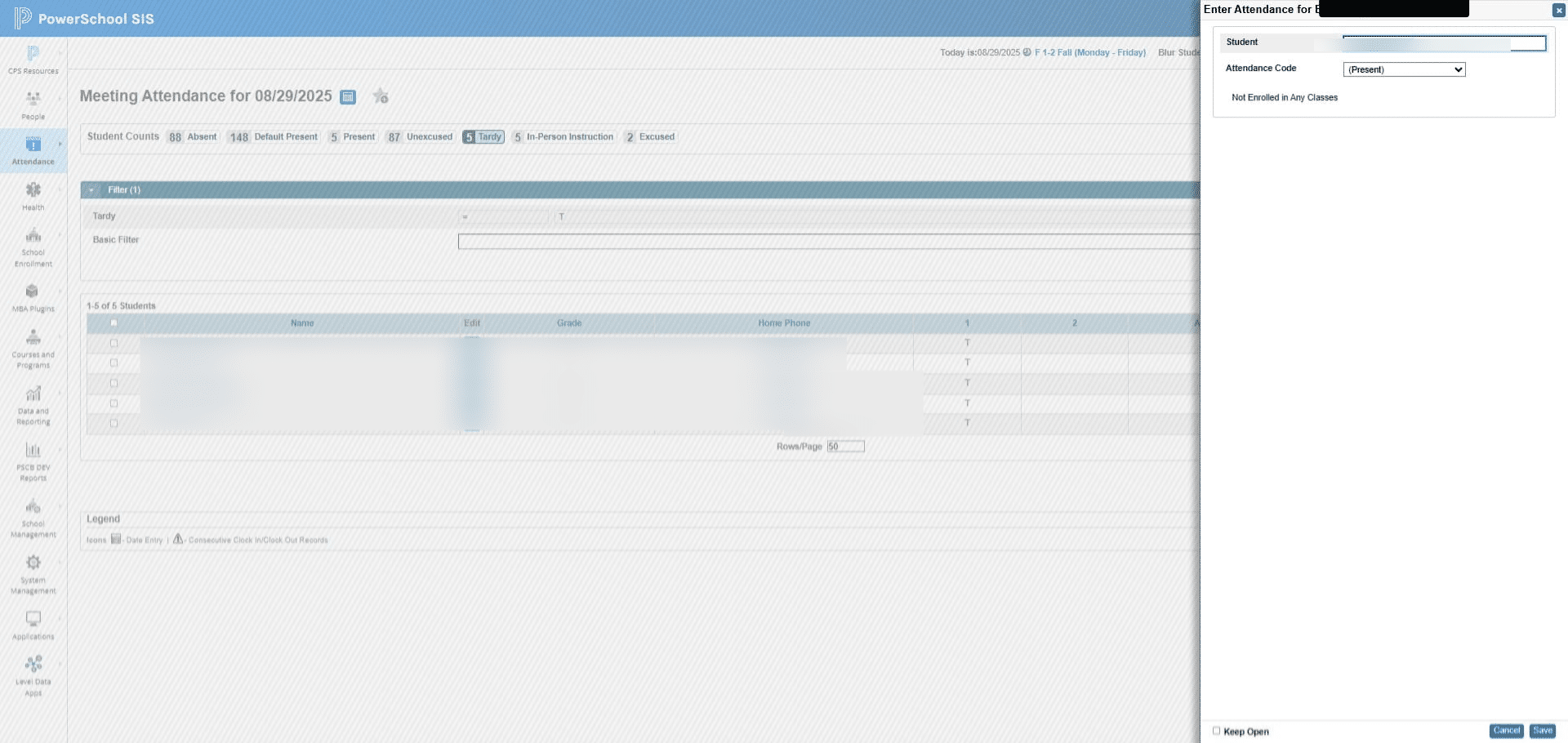Expand the Attendance sidebar submenu arrow
Viewport: 1568px width, 743px height.
pyautogui.click(x=60, y=144)
